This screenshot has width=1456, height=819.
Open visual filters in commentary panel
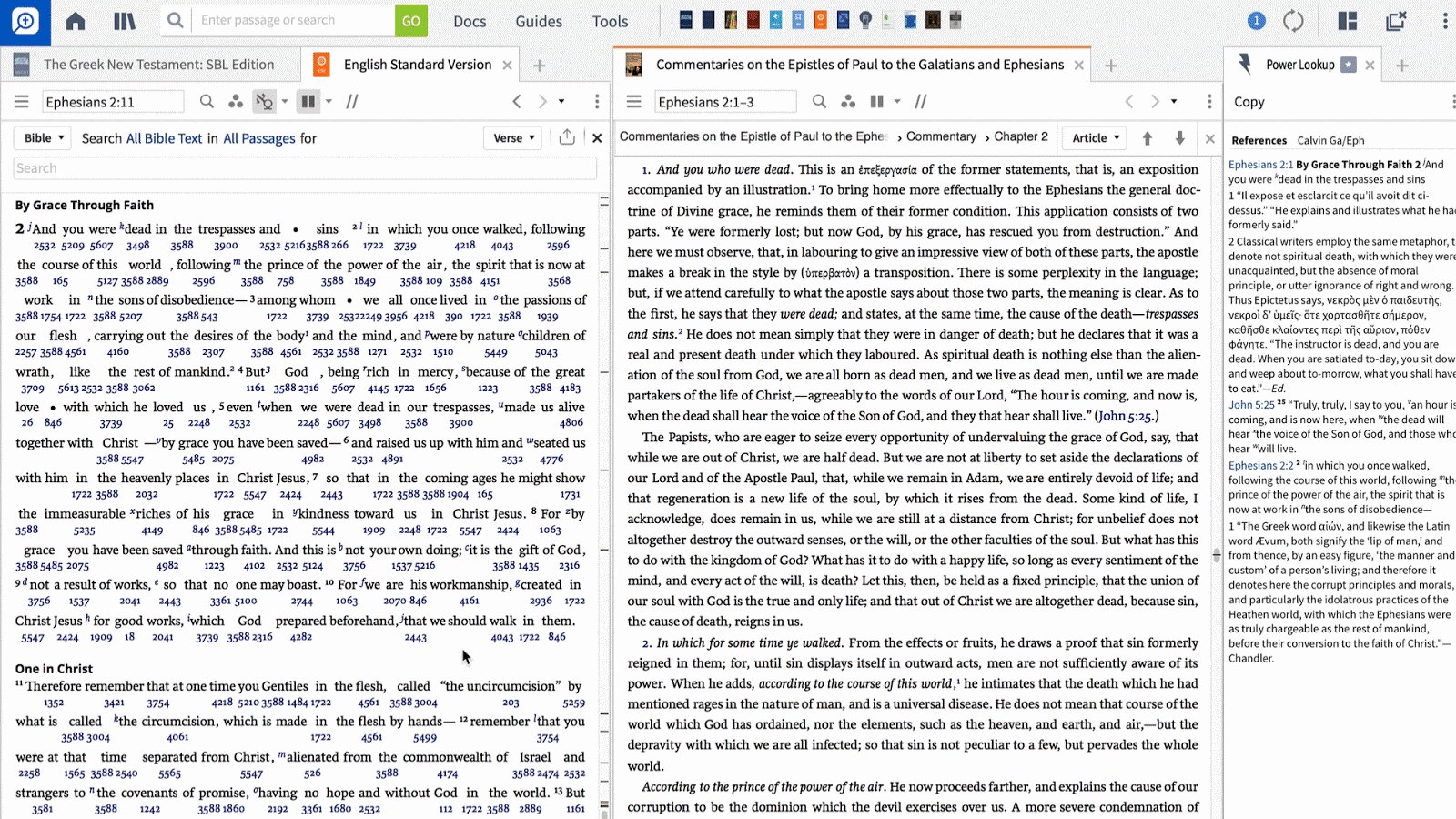(x=848, y=102)
